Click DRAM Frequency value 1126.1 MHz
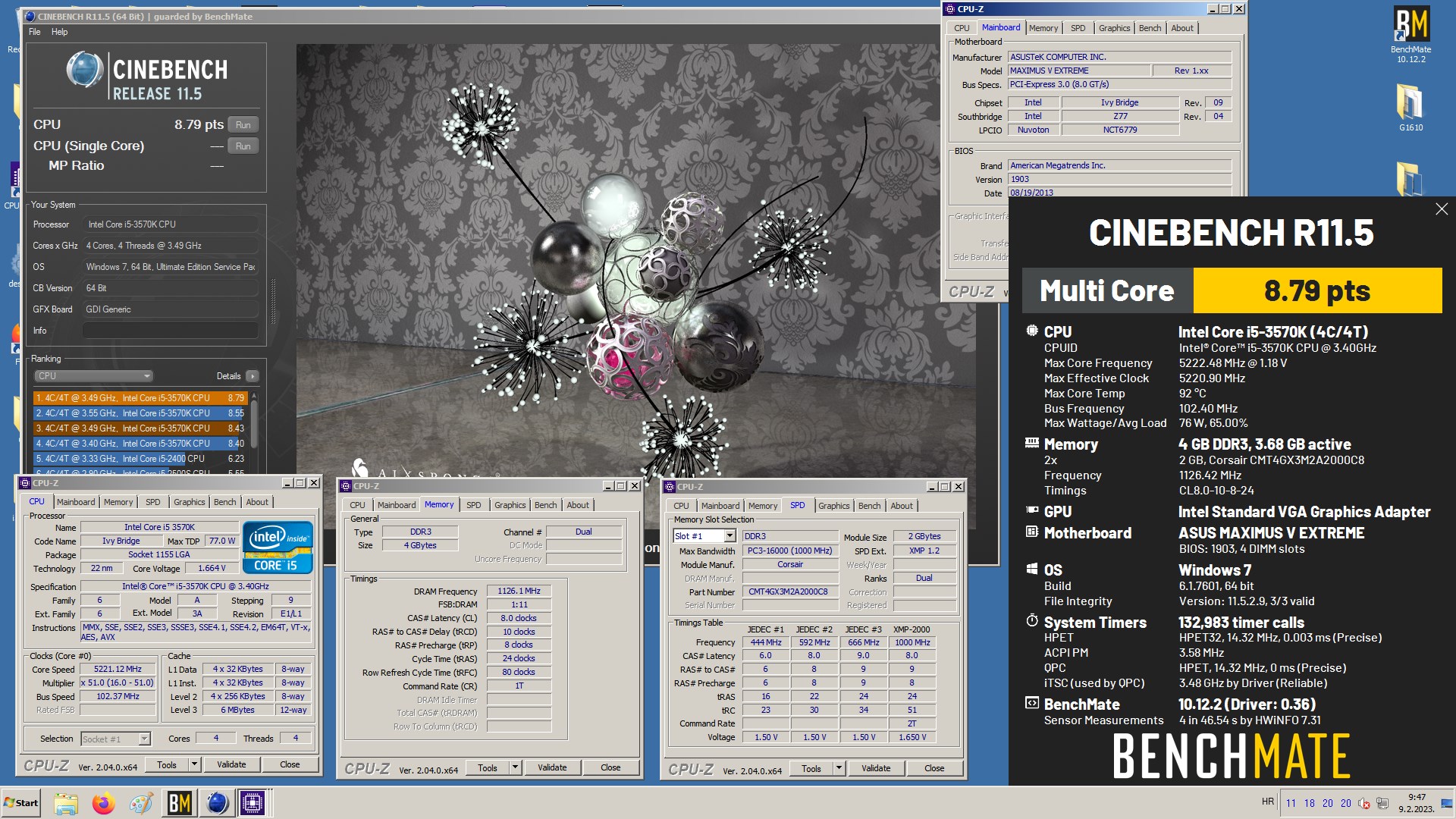Image resolution: width=1456 pixels, height=819 pixels. (x=519, y=591)
